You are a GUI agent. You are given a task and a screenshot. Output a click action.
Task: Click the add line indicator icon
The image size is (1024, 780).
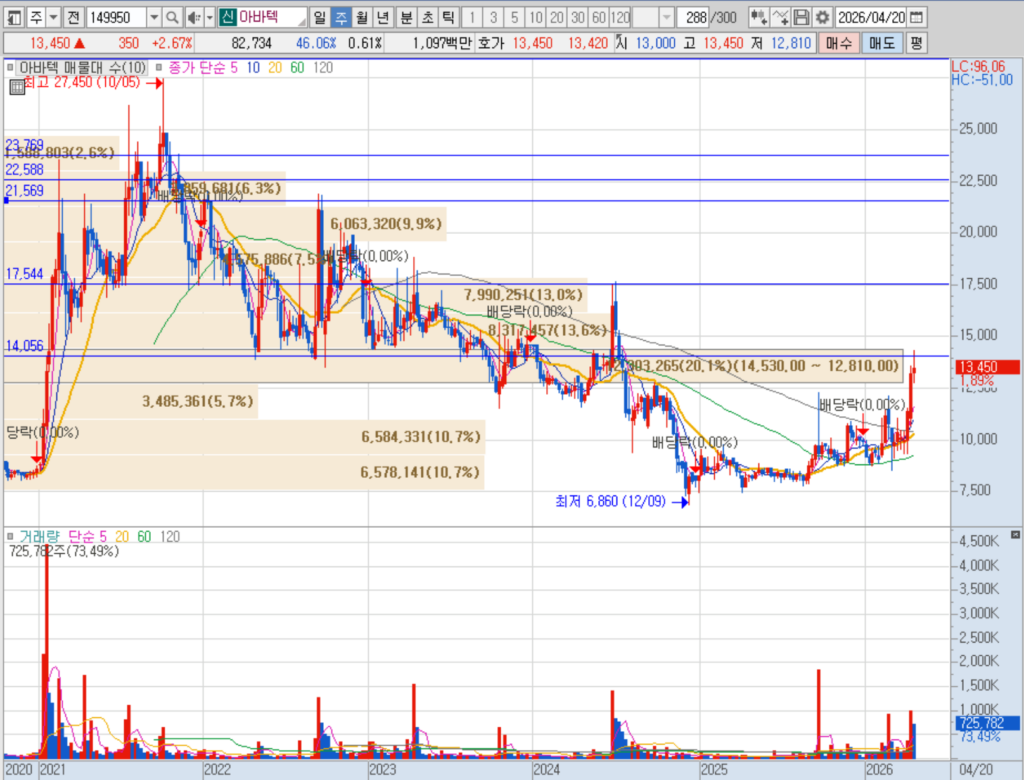pyautogui.click(x=780, y=17)
